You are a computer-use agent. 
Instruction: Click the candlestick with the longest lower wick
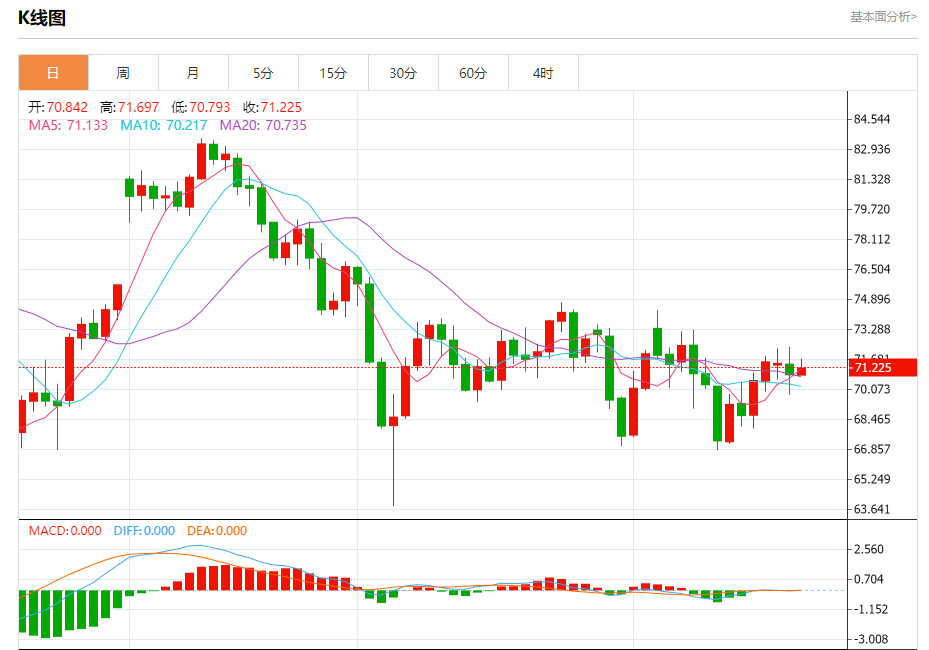tap(393, 450)
